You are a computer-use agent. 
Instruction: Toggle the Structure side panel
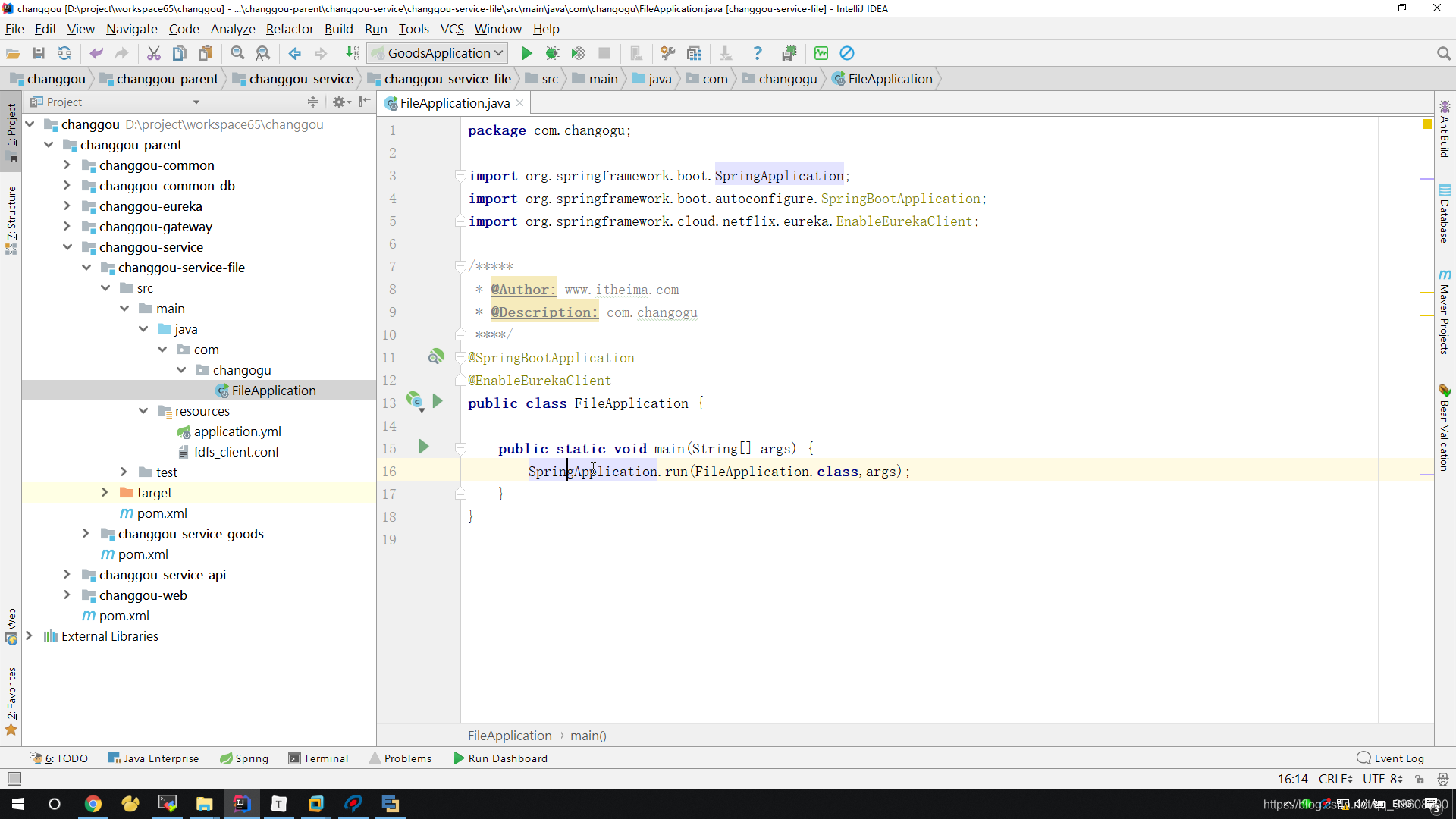11,219
